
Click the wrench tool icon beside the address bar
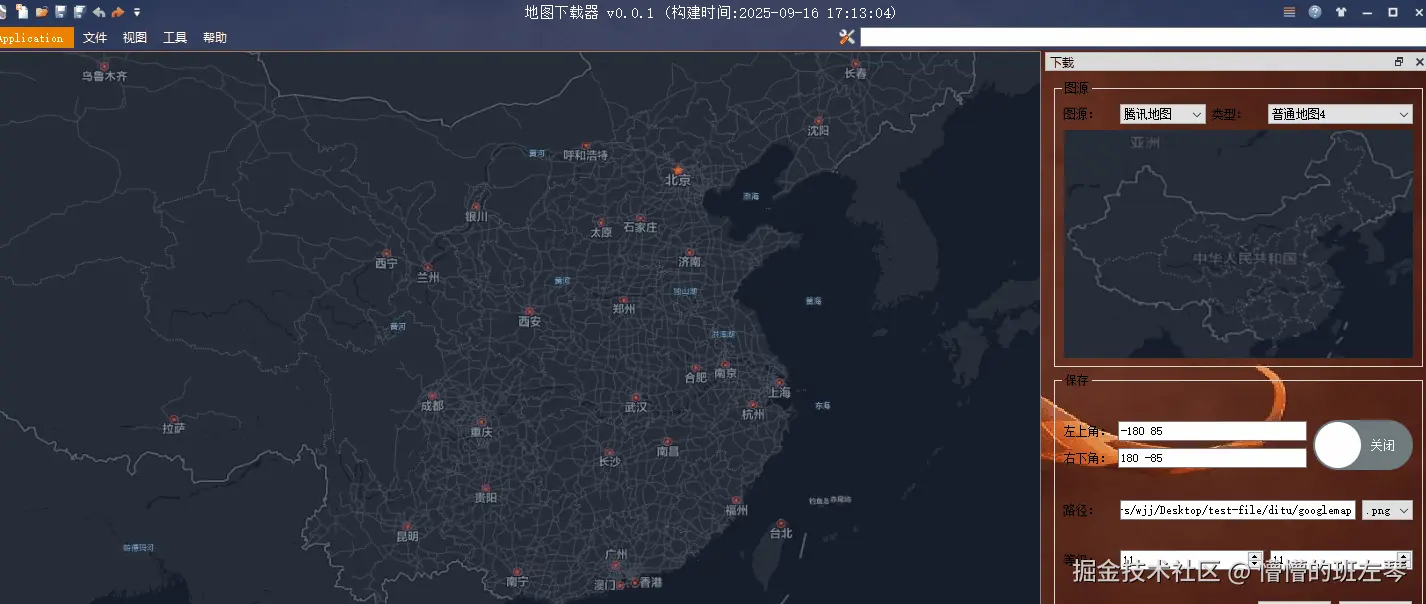click(x=846, y=36)
